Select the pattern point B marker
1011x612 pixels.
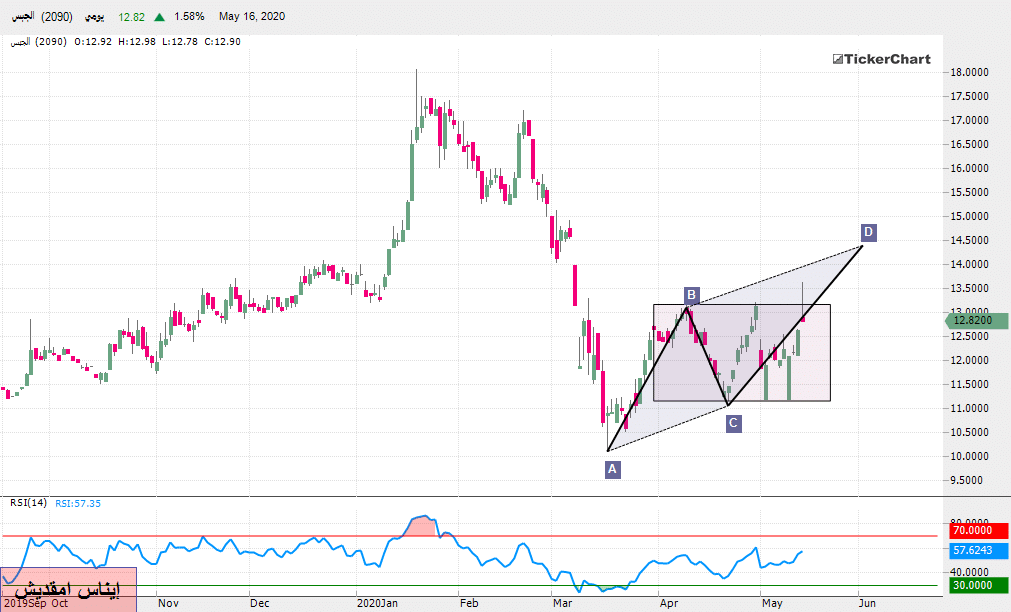click(691, 294)
